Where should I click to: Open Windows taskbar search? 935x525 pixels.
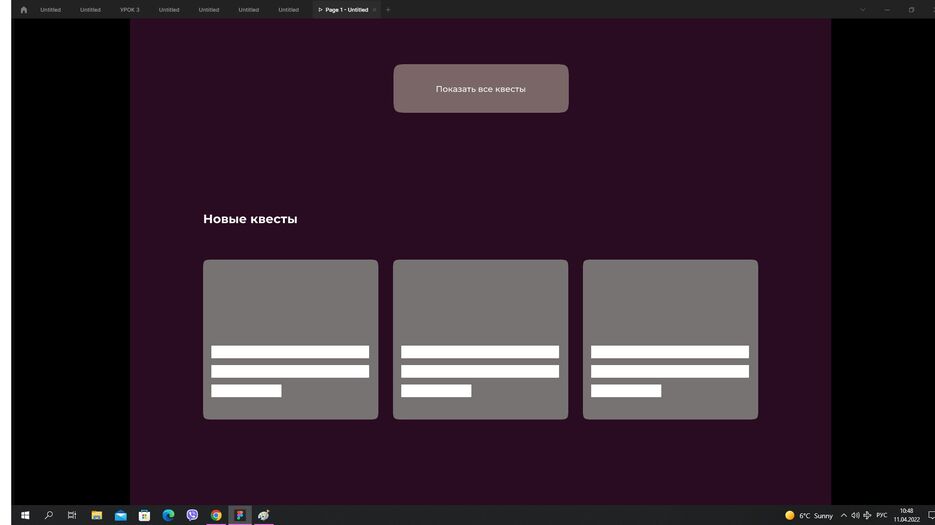49,515
